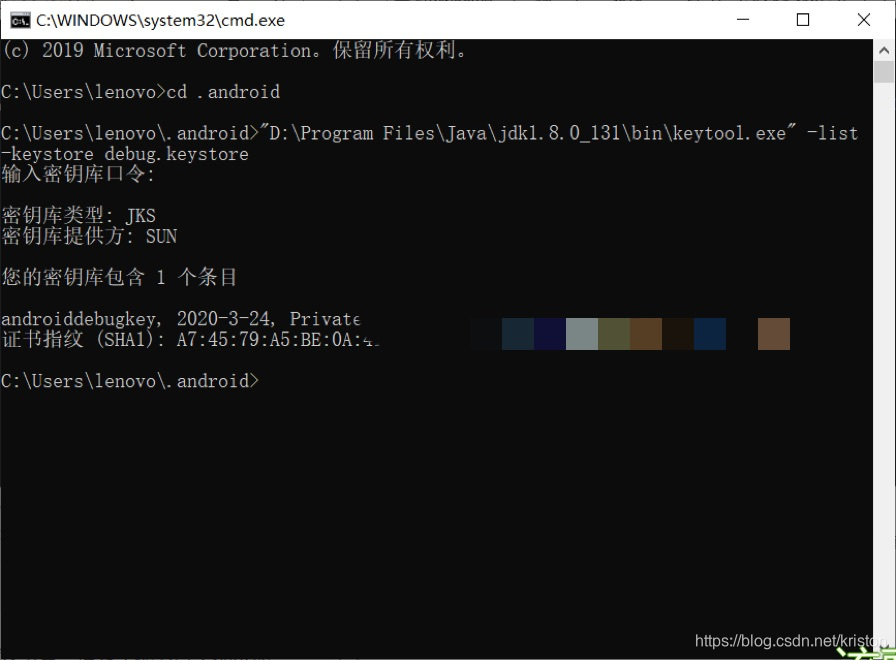The image size is (896, 660).
Task: Maximize the cmd.exe window
Action: pyautogui.click(x=803, y=20)
